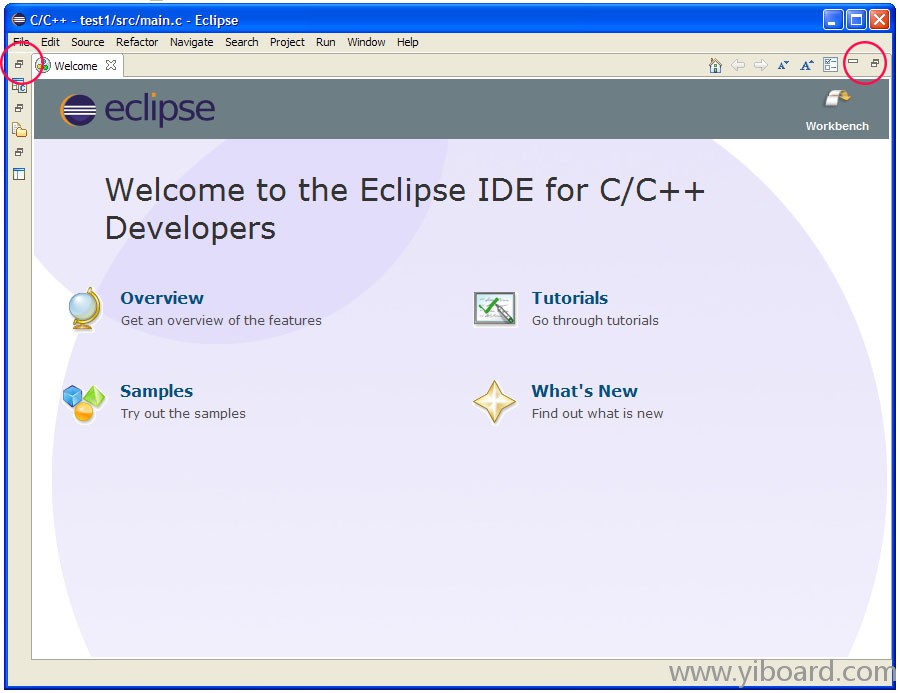Viewport: 900px width, 693px height.
Task: Open the Eclipse title bar system icon
Action: pos(18,20)
